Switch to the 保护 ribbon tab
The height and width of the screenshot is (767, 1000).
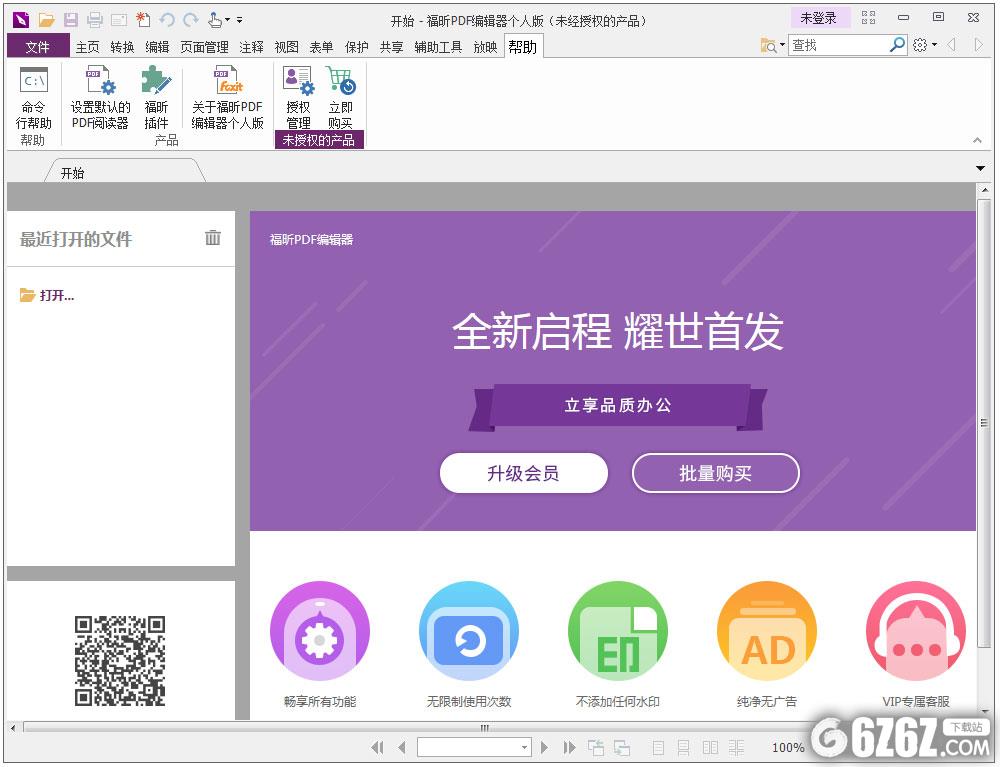(357, 47)
